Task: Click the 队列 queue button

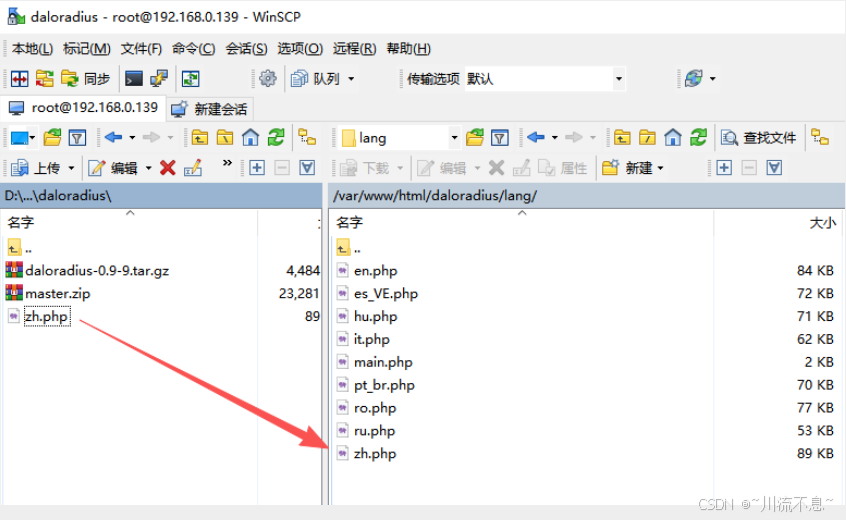Action: coord(316,79)
